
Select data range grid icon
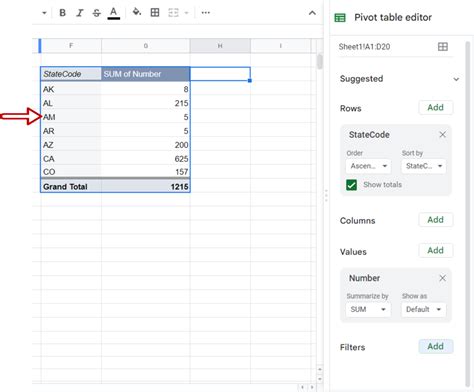pos(443,47)
